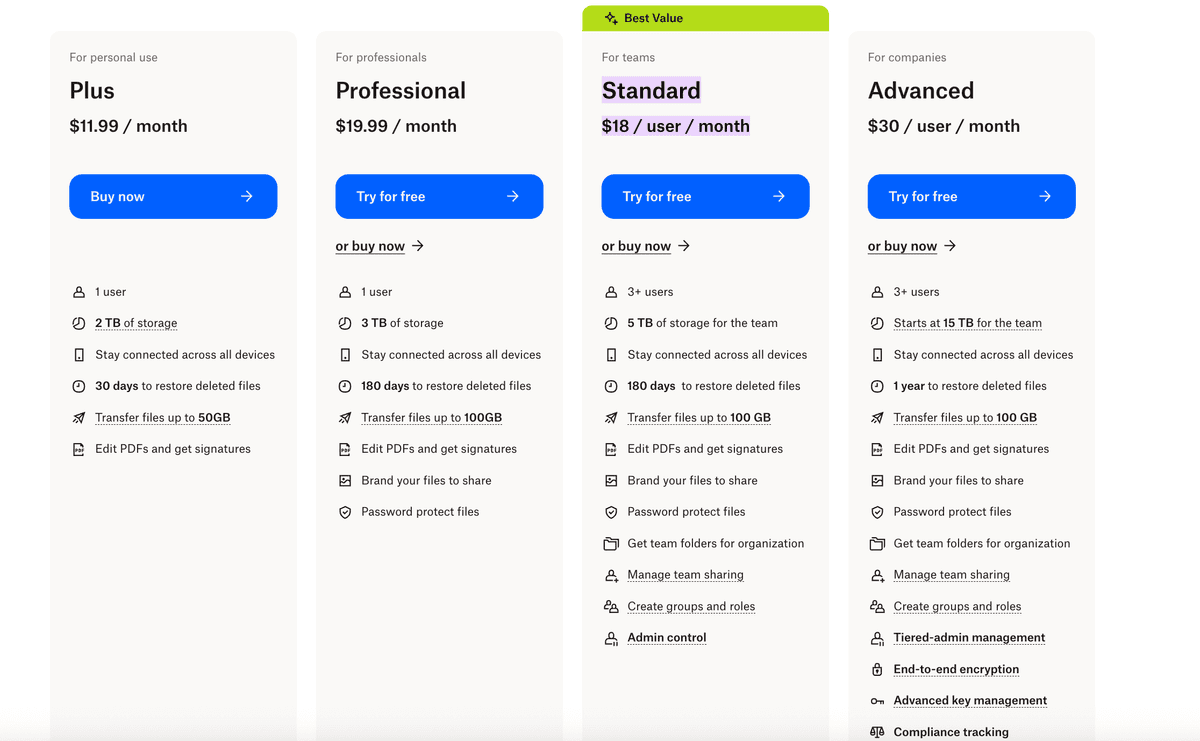The height and width of the screenshot is (741, 1200).
Task: Click "or buy now" under Standard plan
Action: tap(637, 246)
